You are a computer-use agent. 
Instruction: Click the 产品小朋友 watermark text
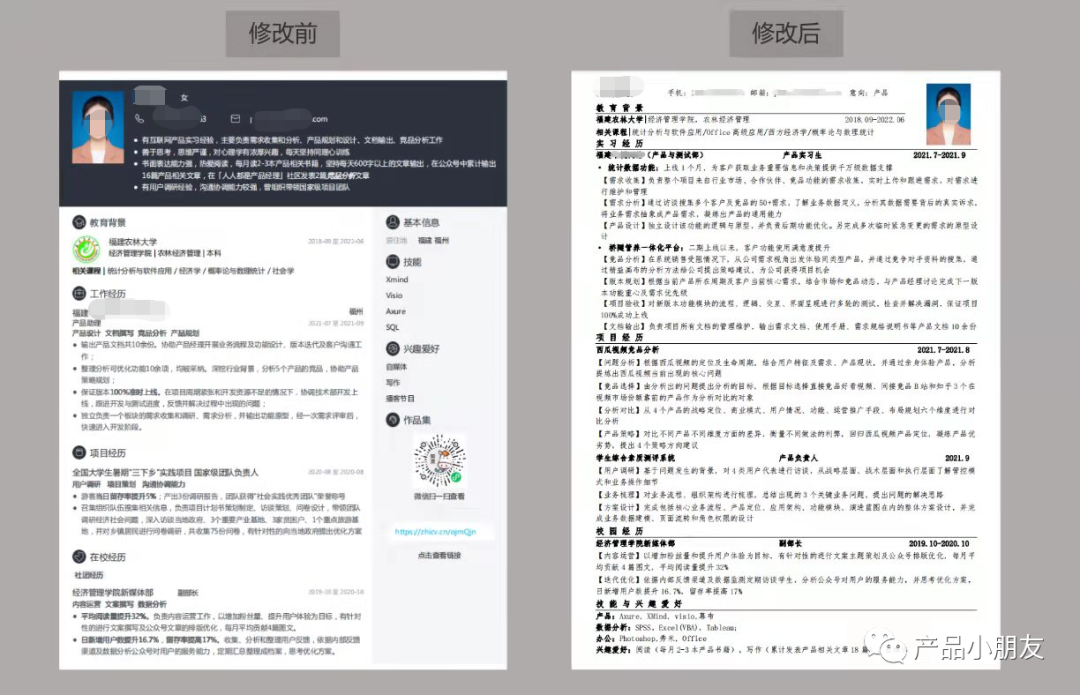979,648
